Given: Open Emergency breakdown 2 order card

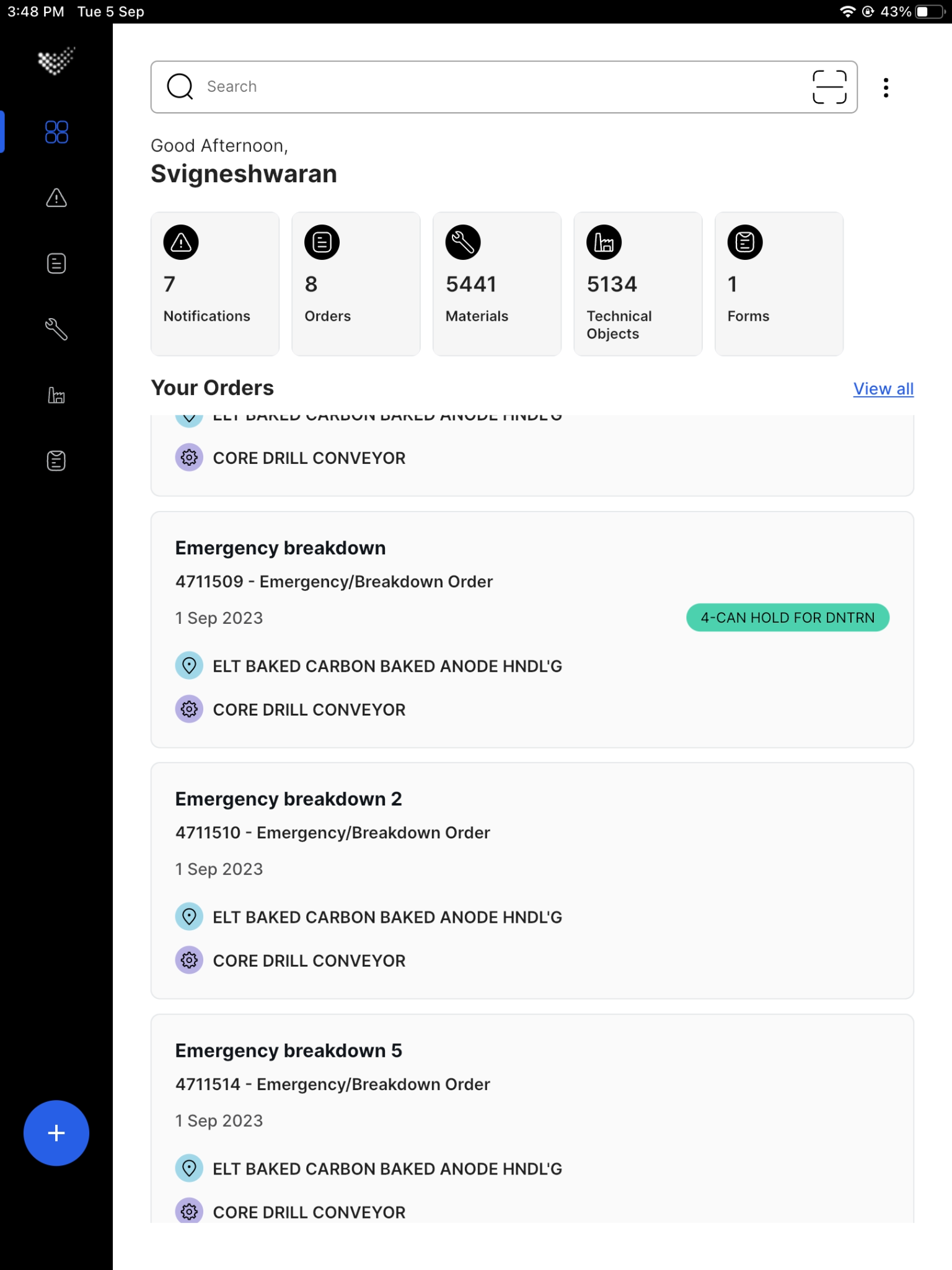Looking at the screenshot, I should [x=532, y=881].
